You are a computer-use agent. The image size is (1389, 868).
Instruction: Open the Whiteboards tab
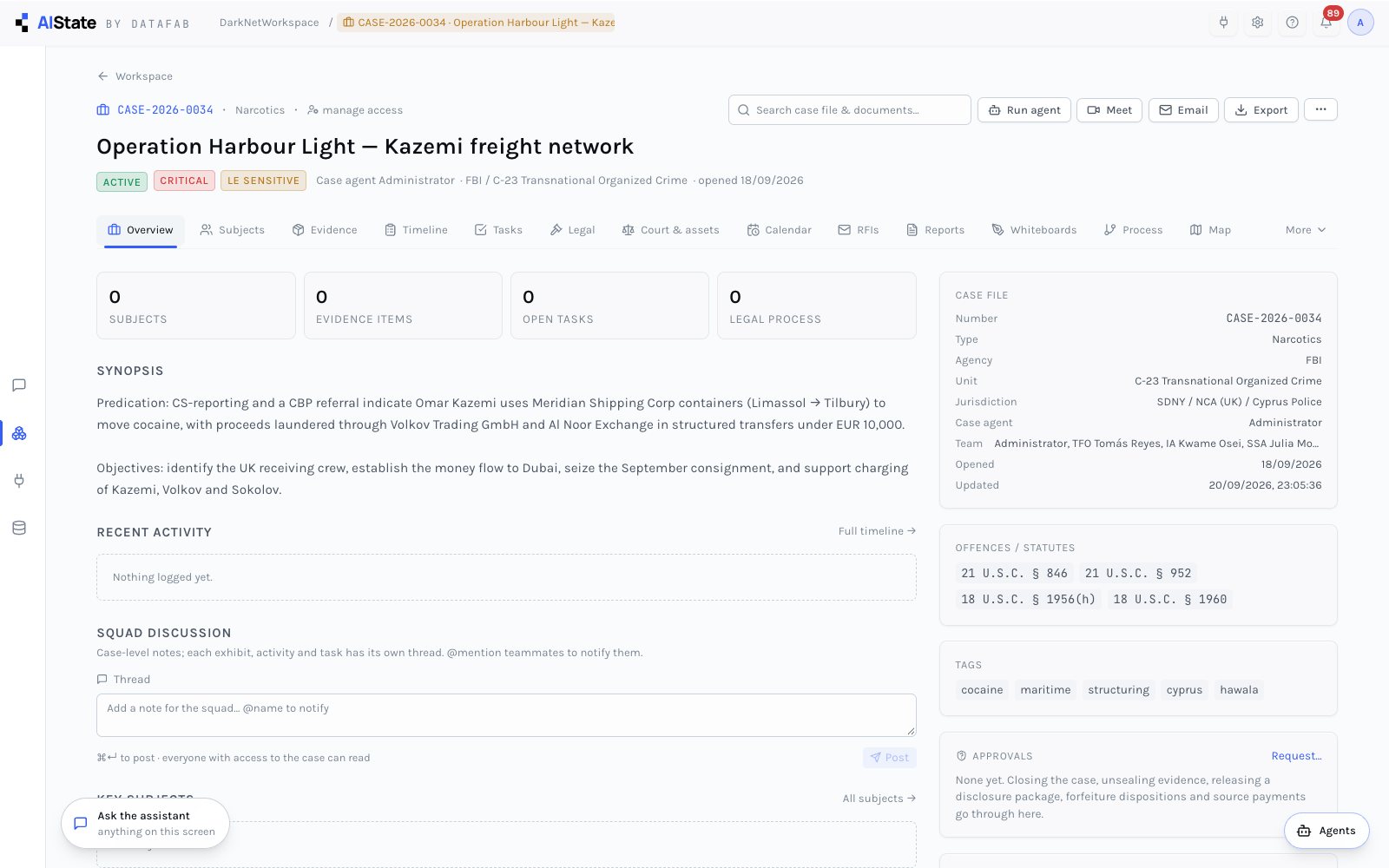pyautogui.click(x=1034, y=230)
